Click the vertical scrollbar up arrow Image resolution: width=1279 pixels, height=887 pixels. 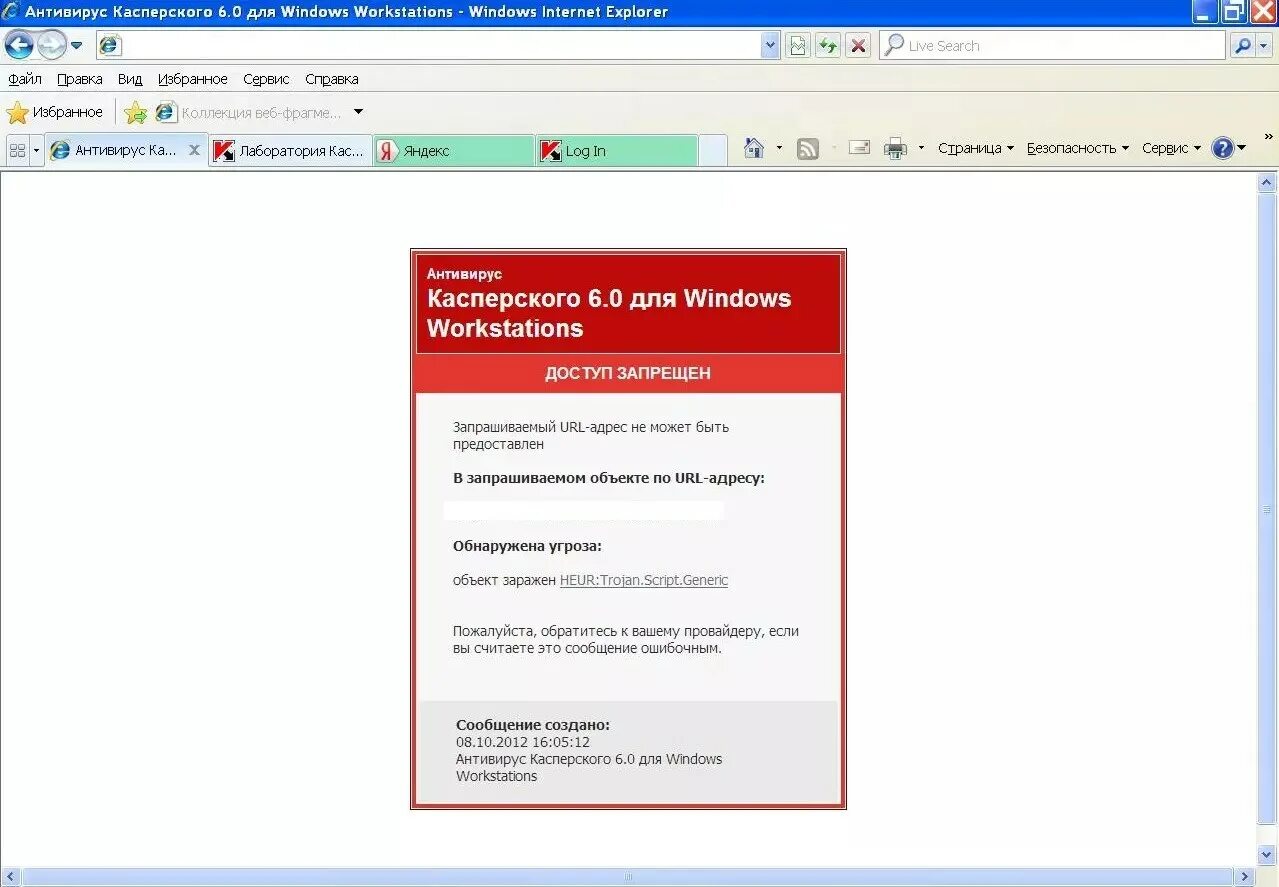tap(1268, 182)
